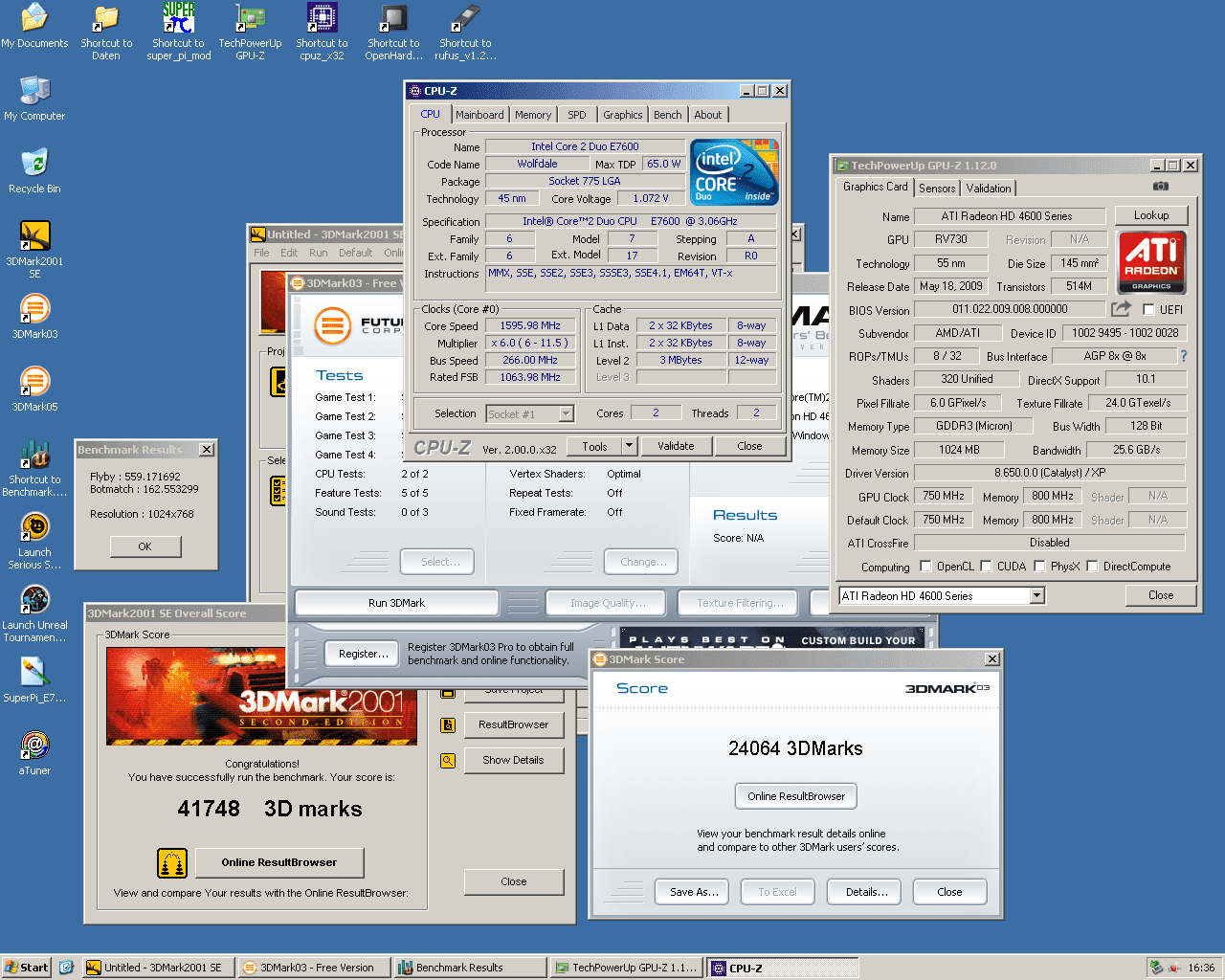Launch the super_pi_mod shortcut icon
The height and width of the screenshot is (980, 1225).
tap(178, 32)
